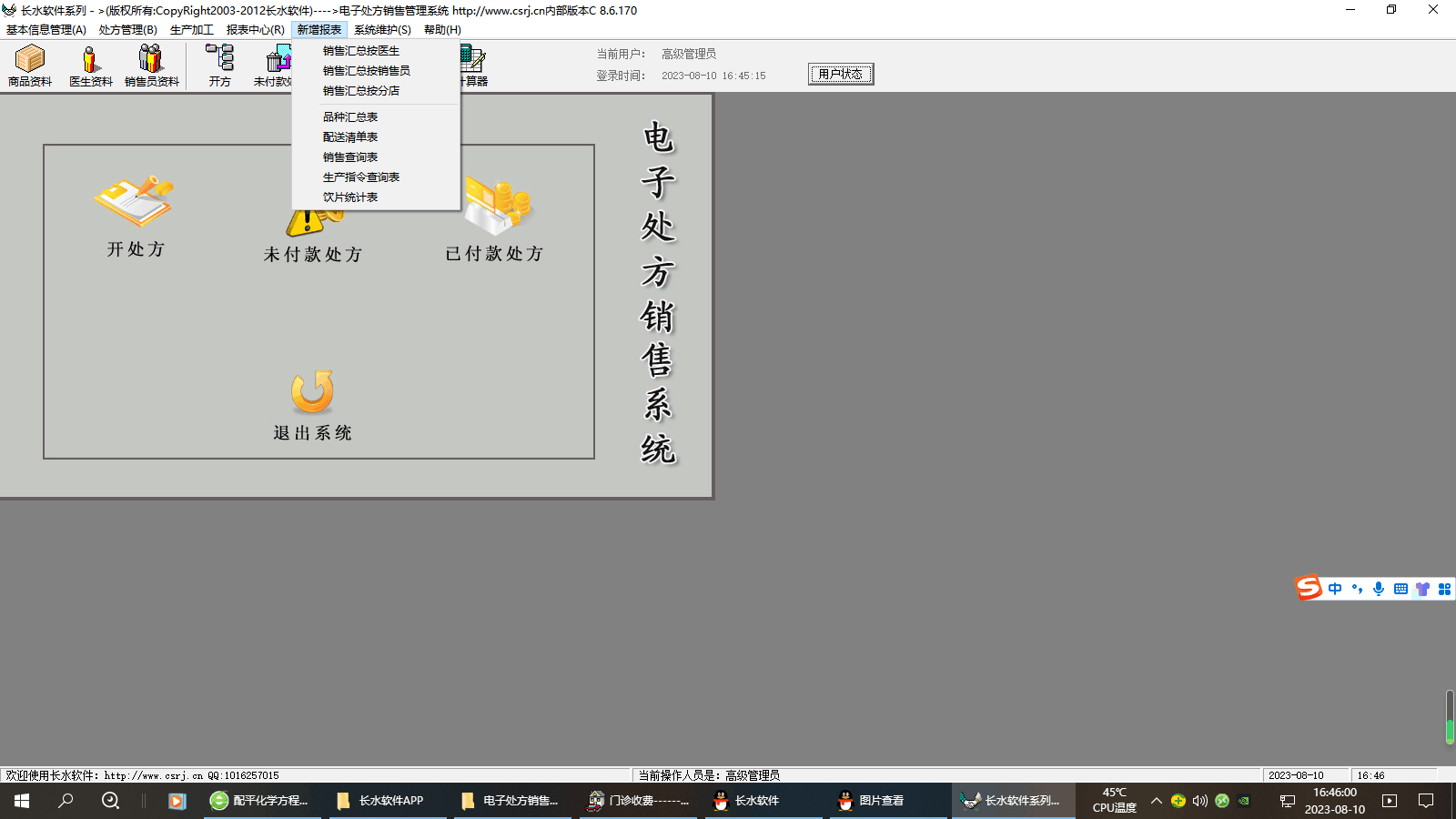Open Sogou soft keyboard icon
The height and width of the screenshot is (819, 1456).
click(1400, 589)
